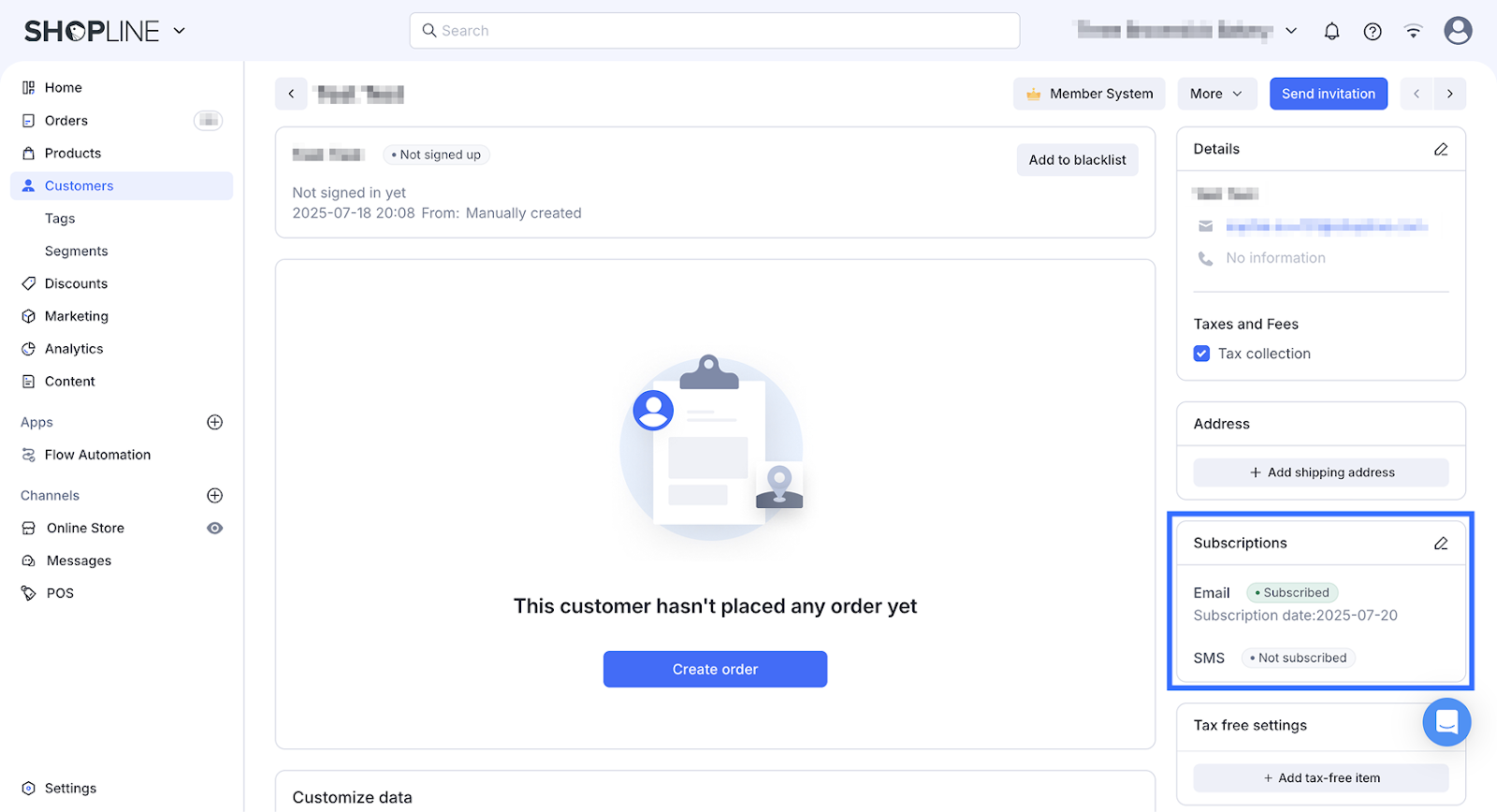
Task: Open the SHOPLINE logo dropdown arrow
Action: pyautogui.click(x=180, y=31)
